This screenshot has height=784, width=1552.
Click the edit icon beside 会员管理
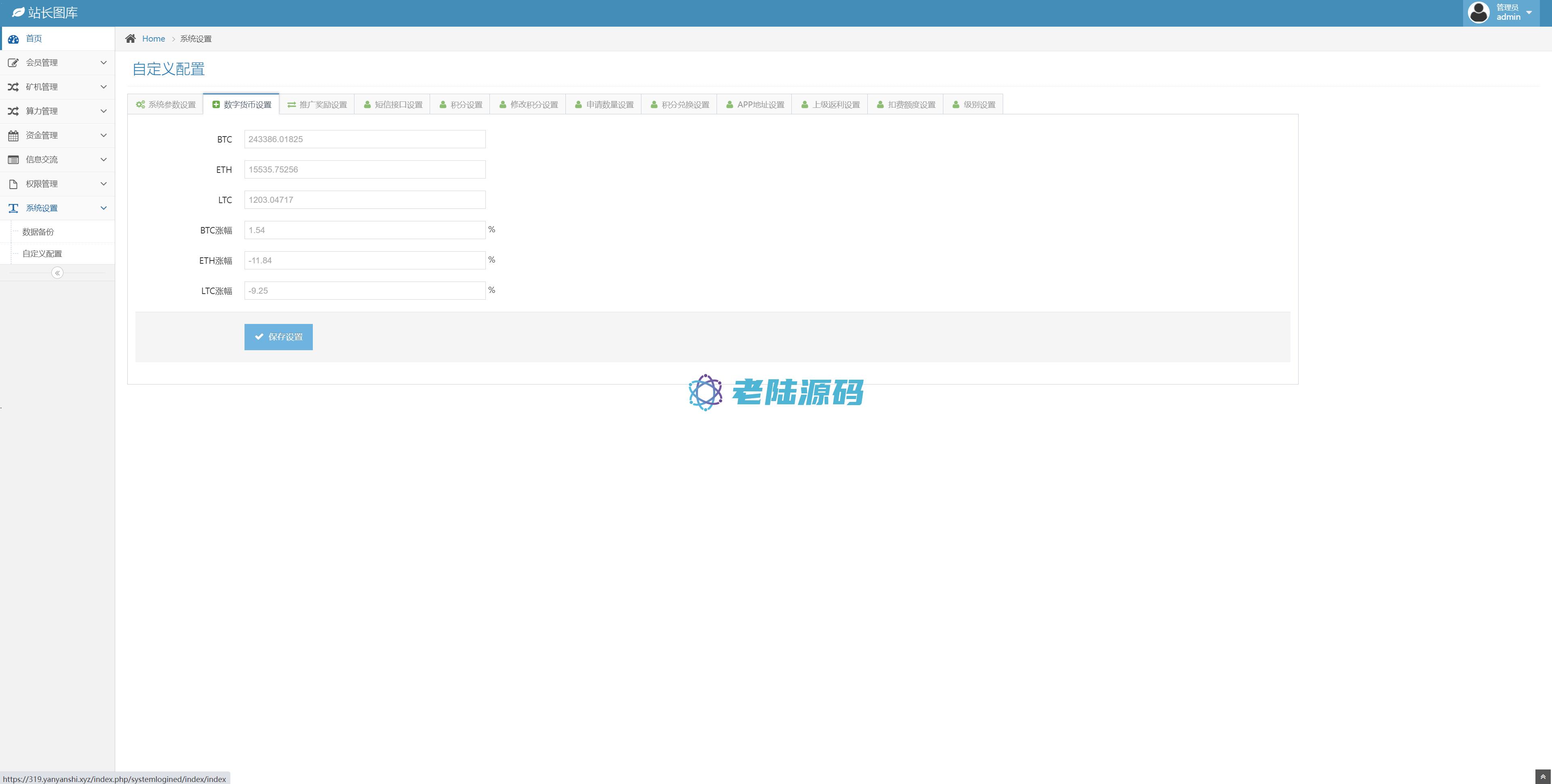pyautogui.click(x=13, y=63)
